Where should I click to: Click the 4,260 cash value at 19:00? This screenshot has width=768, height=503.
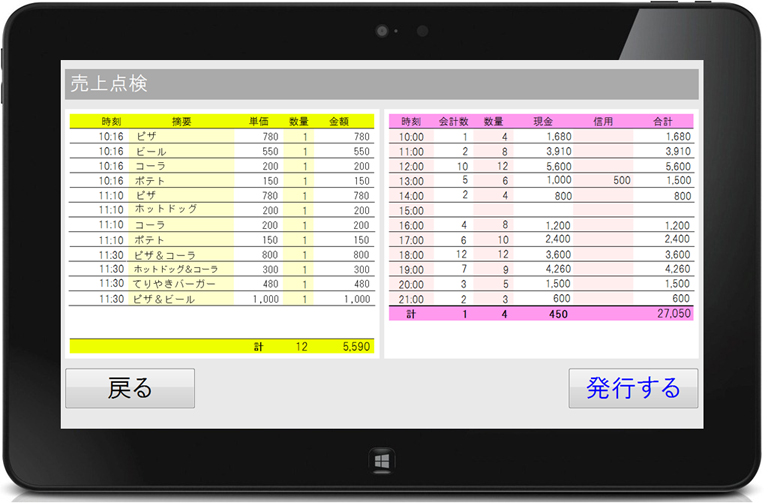pos(558,269)
